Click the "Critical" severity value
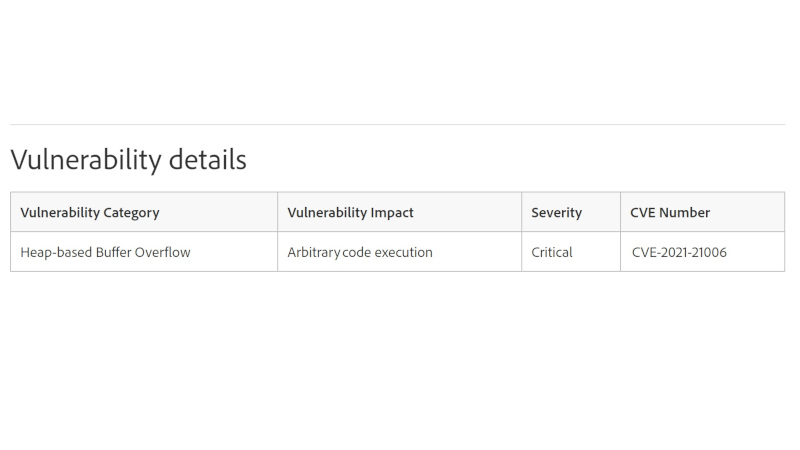This screenshot has height=450, width=800. point(552,253)
